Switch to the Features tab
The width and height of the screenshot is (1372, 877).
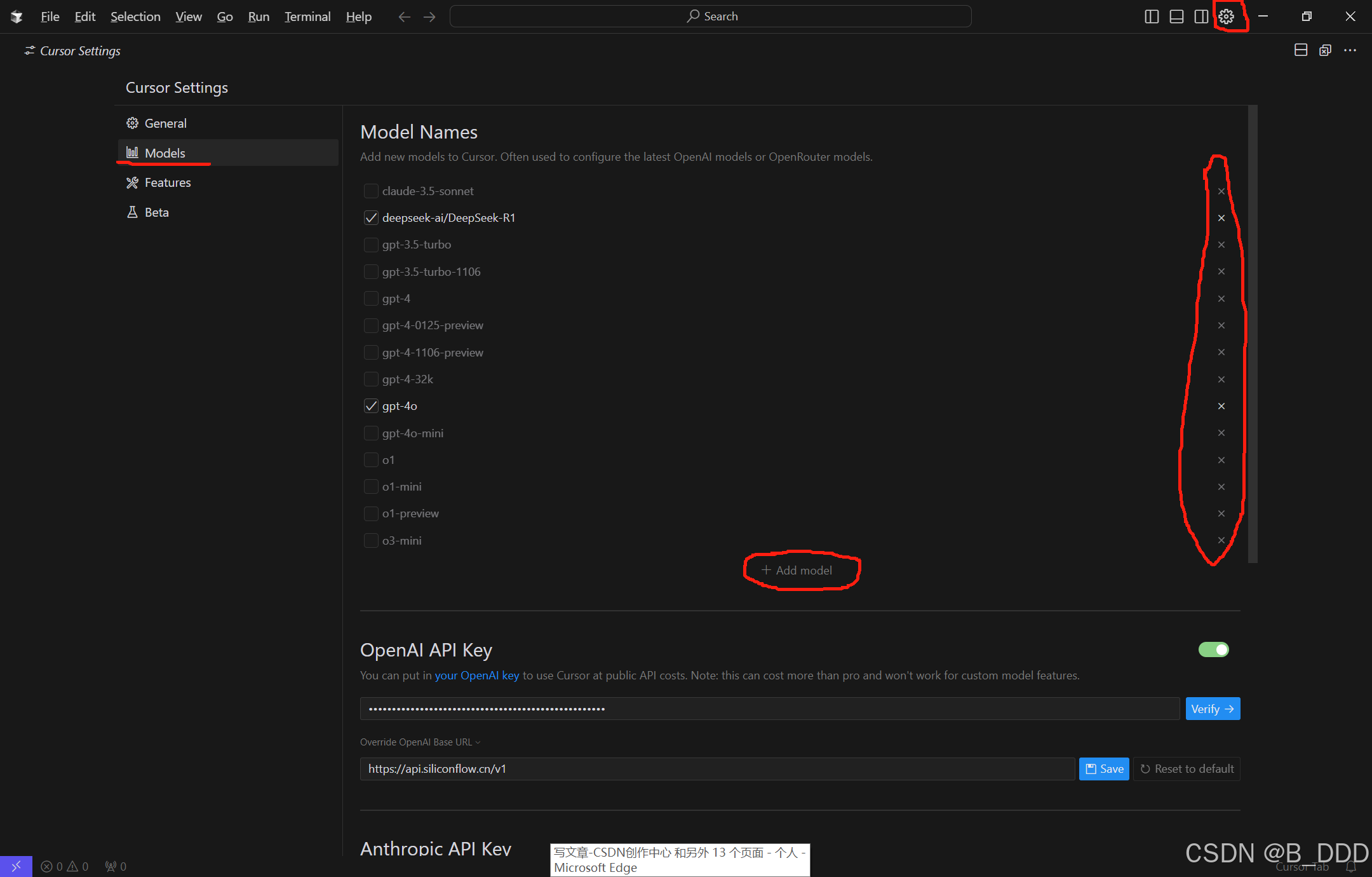[x=167, y=182]
